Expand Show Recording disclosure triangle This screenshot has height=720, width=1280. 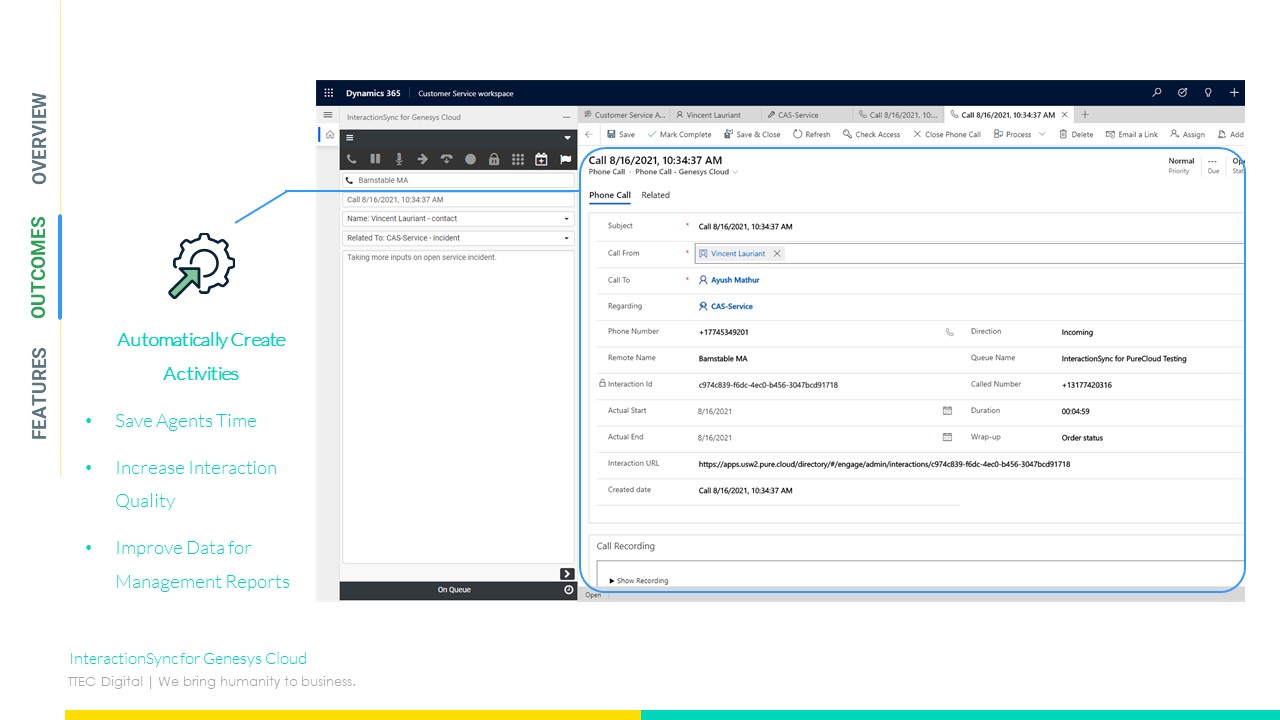click(612, 581)
